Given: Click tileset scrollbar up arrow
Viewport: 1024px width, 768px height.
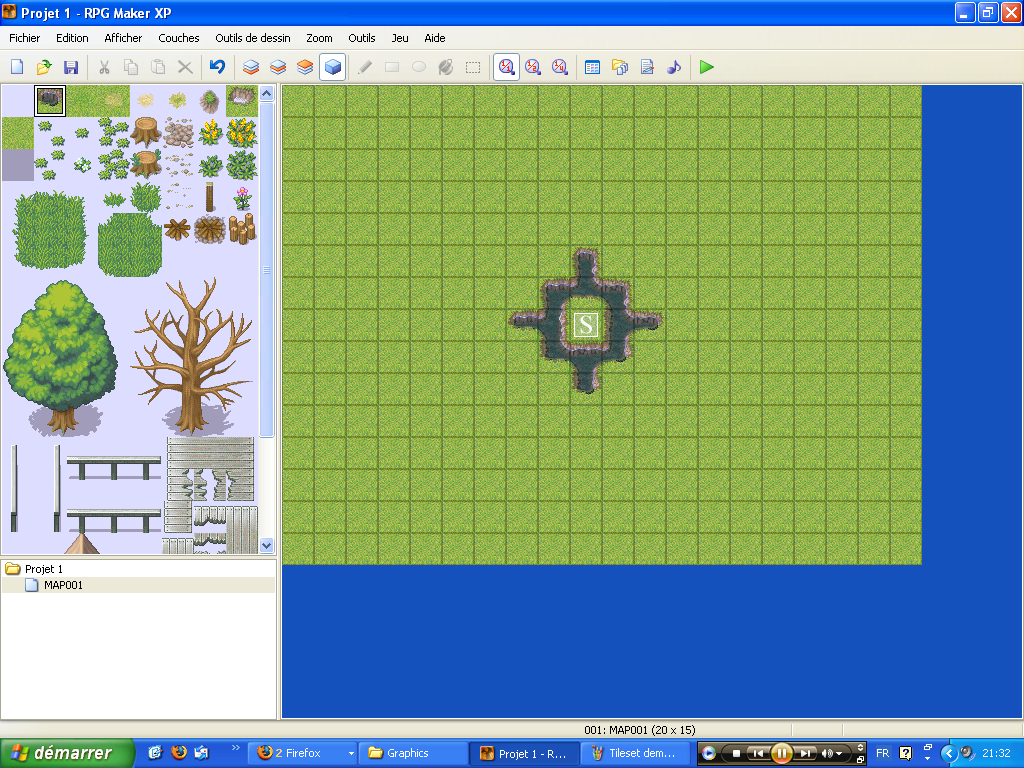Looking at the screenshot, I should click(x=266, y=93).
